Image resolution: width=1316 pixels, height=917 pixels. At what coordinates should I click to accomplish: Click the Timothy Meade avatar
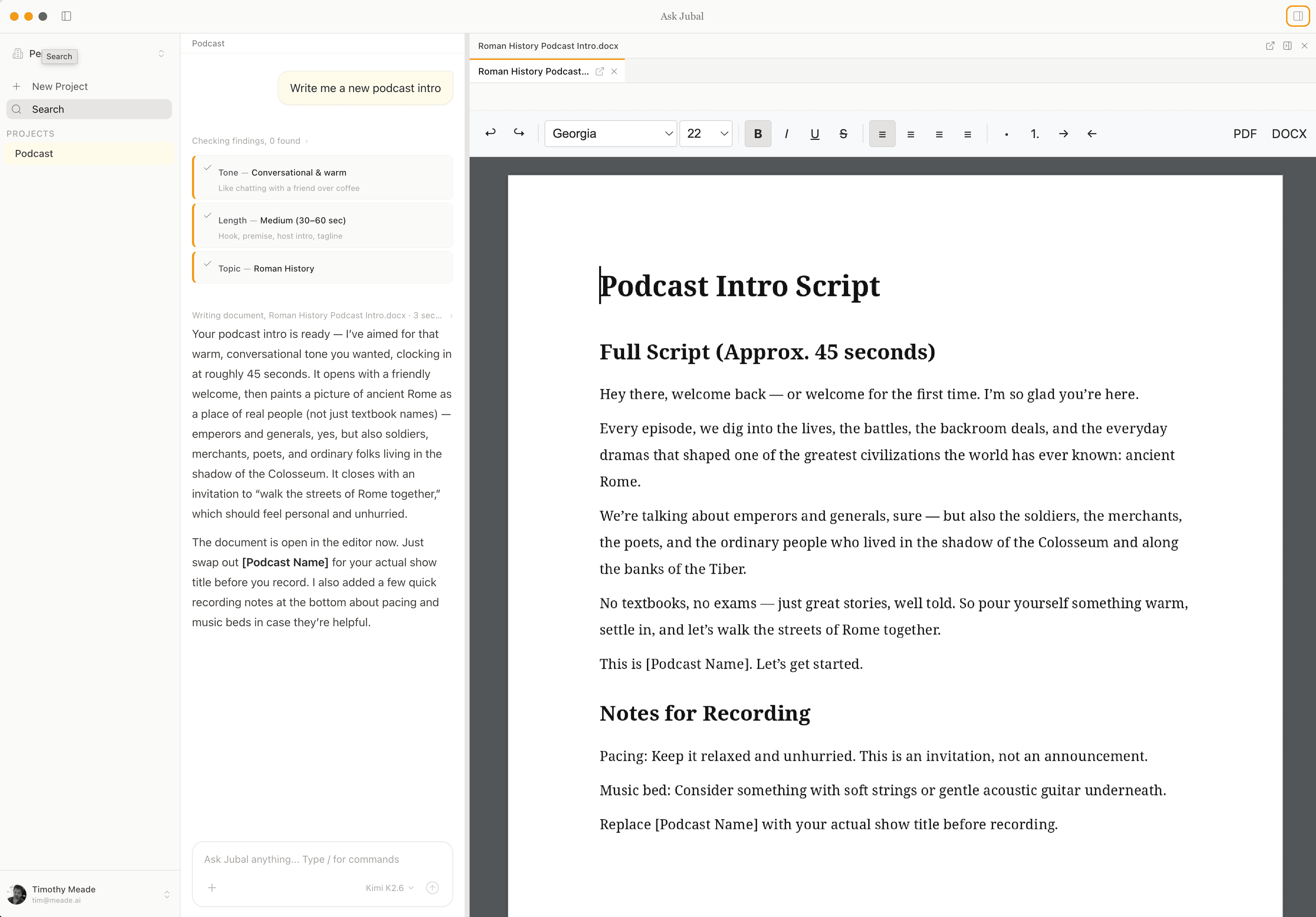[17, 894]
